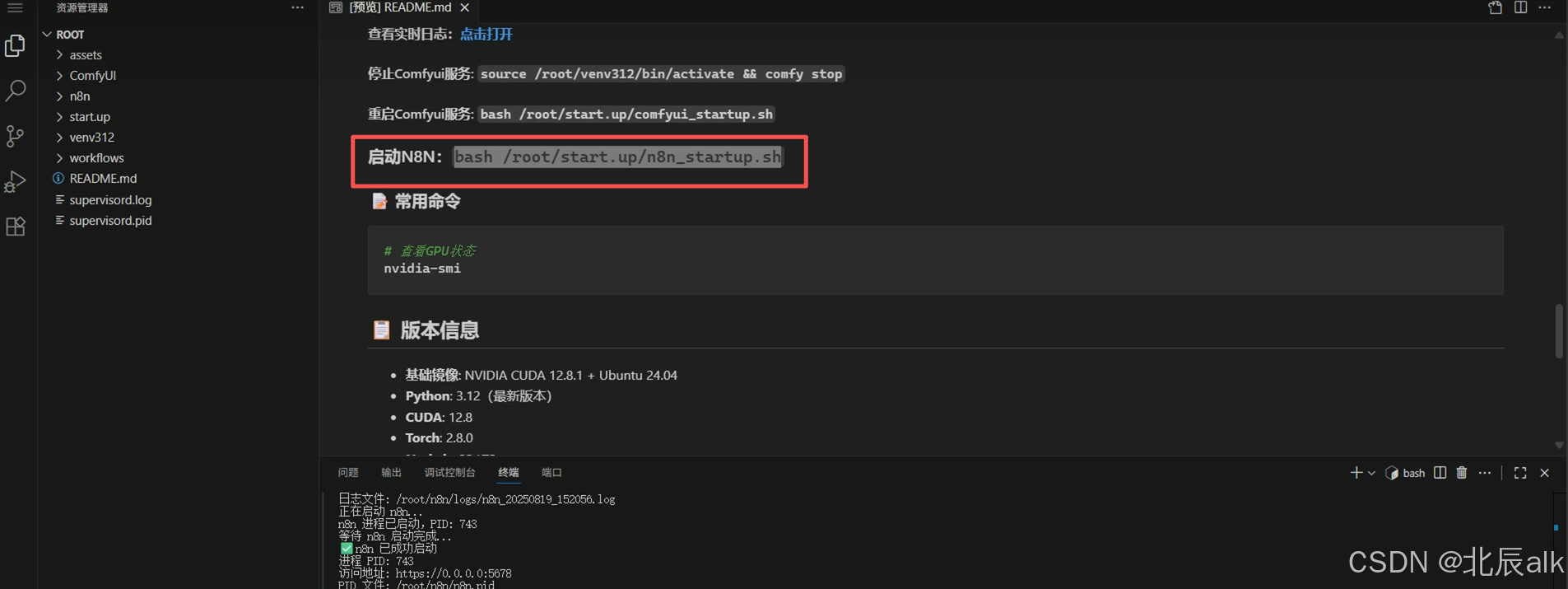
Task: Open the Run and Debug view
Action: tap(15, 181)
